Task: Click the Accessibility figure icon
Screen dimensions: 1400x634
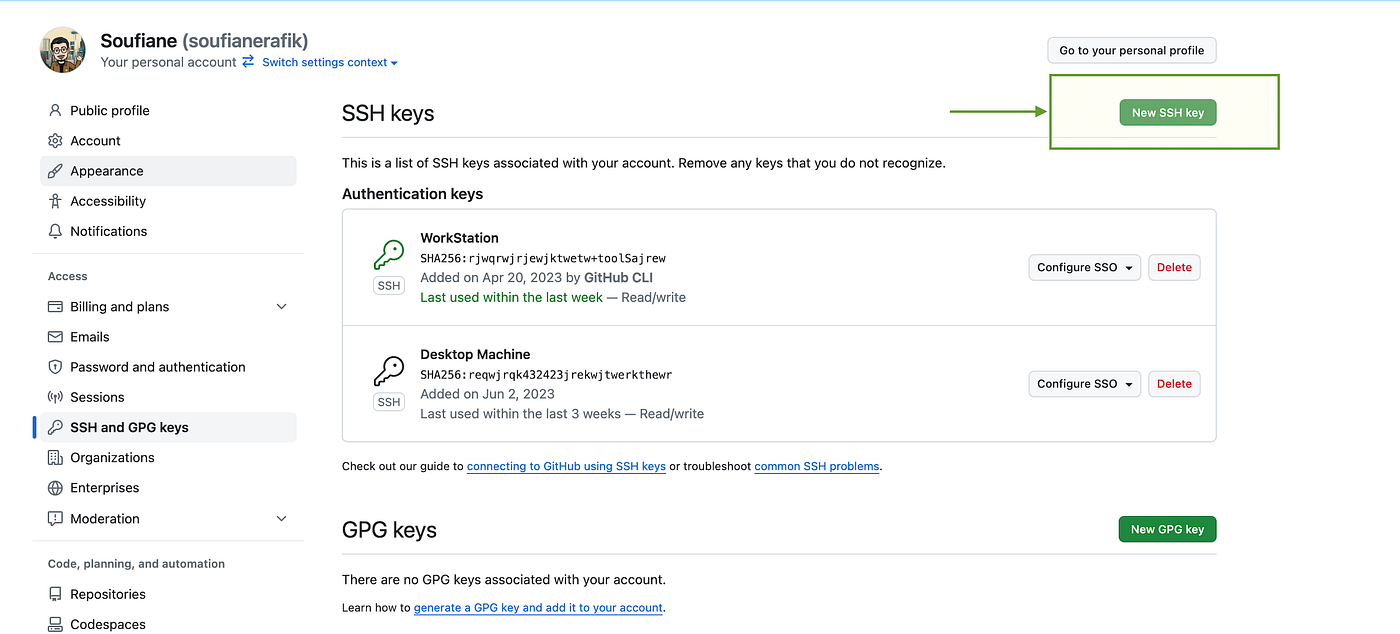Action: pos(55,201)
